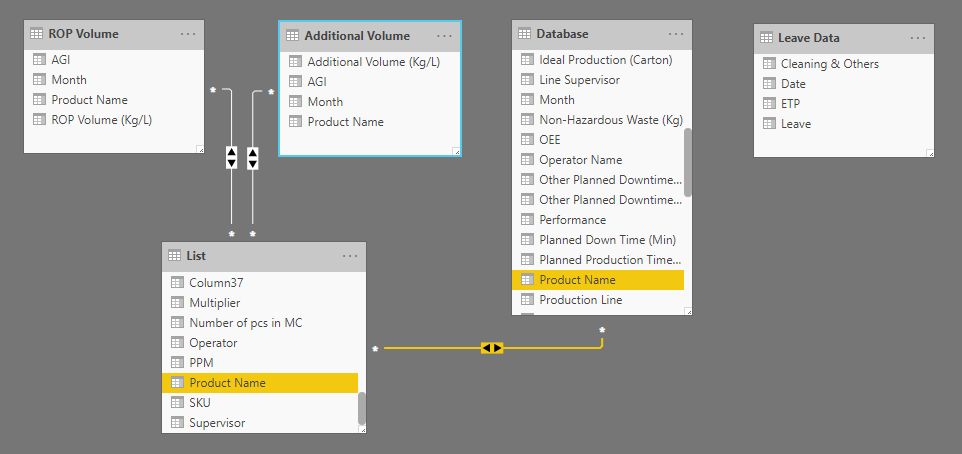Select the ROP Volume table title
The height and width of the screenshot is (454, 962).
pos(83,34)
